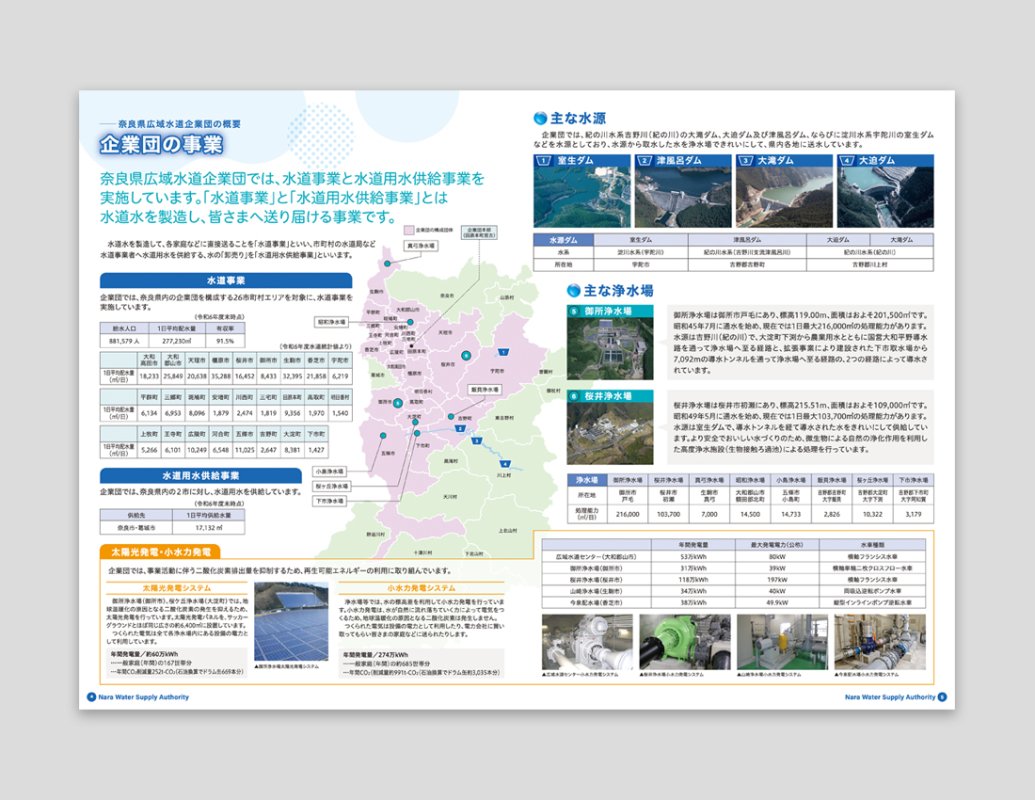The width and height of the screenshot is (1035, 800).
Task: Select dam marker 4 on the map
Action: pyautogui.click(x=506, y=463)
